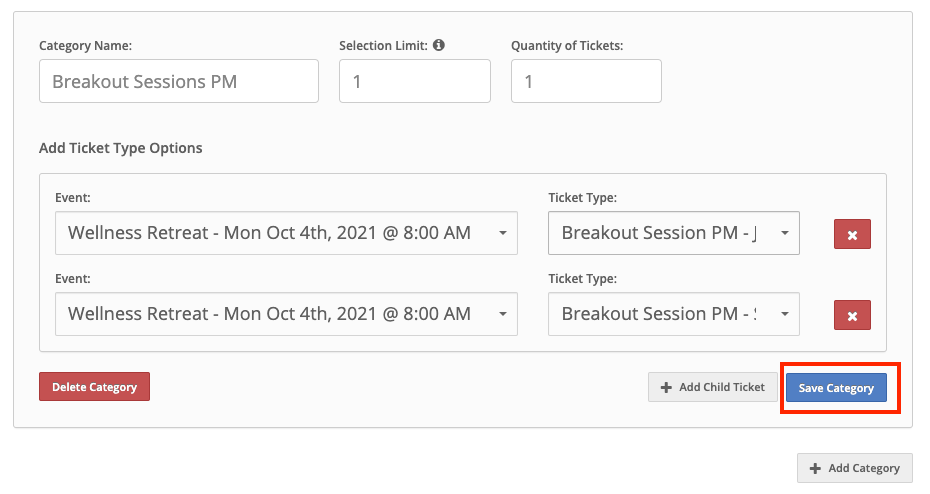
Task: Add a child ticket to this category
Action: click(712, 387)
